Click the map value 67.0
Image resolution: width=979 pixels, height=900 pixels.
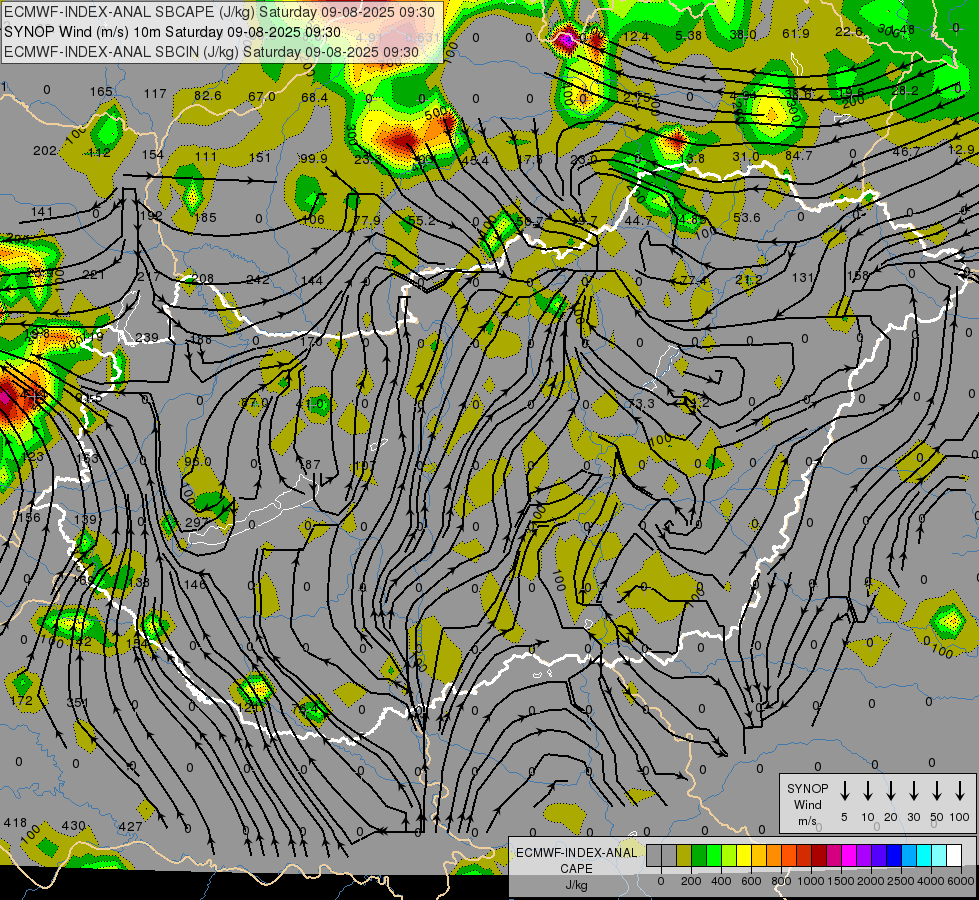262,96
